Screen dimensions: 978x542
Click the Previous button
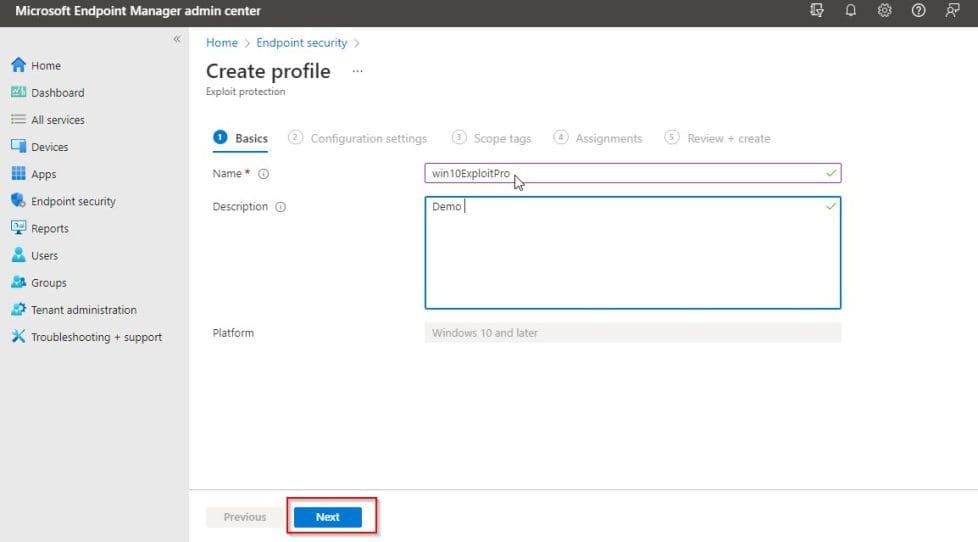pyautogui.click(x=244, y=517)
